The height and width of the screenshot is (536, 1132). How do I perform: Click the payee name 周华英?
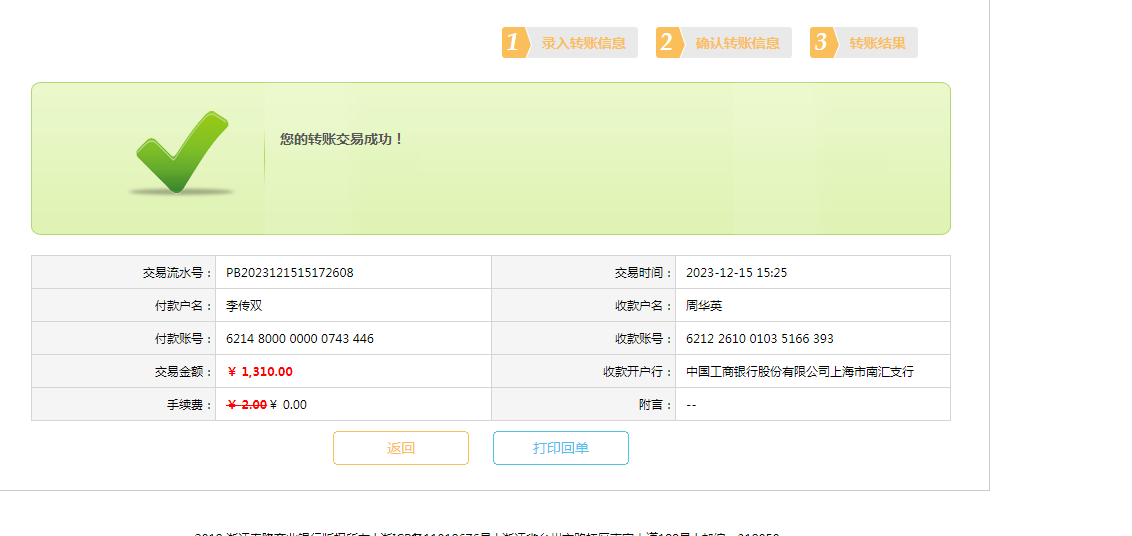pyautogui.click(x=704, y=306)
